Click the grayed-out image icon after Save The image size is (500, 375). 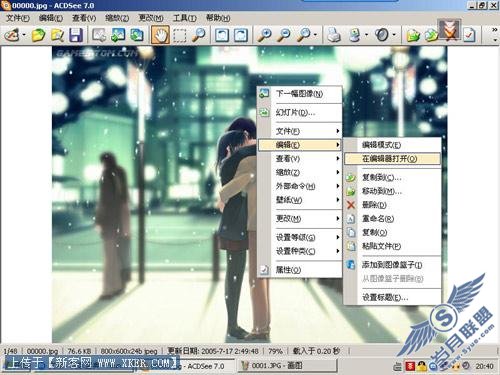tap(99, 35)
